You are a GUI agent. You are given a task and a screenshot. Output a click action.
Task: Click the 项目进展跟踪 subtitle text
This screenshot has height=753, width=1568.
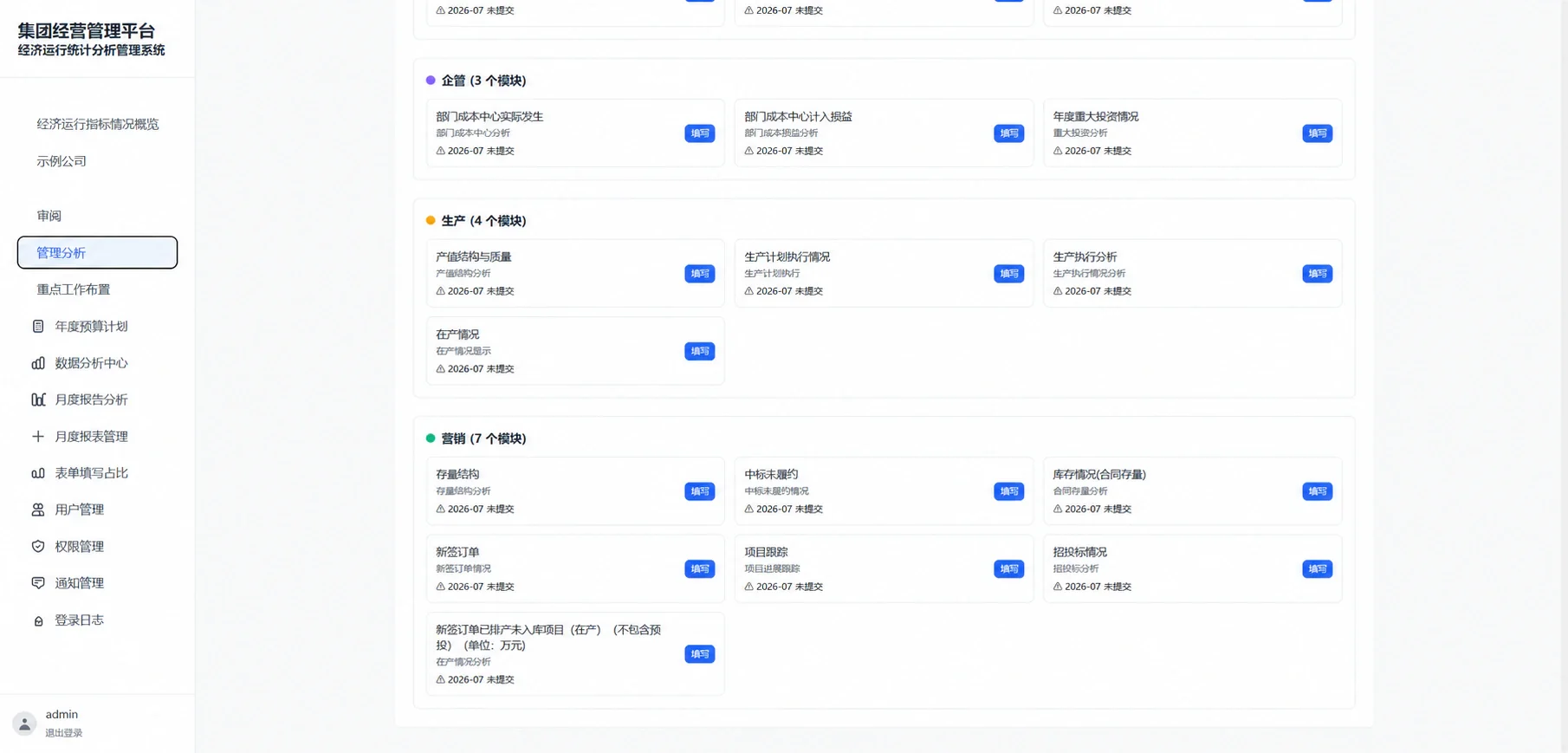click(772, 569)
